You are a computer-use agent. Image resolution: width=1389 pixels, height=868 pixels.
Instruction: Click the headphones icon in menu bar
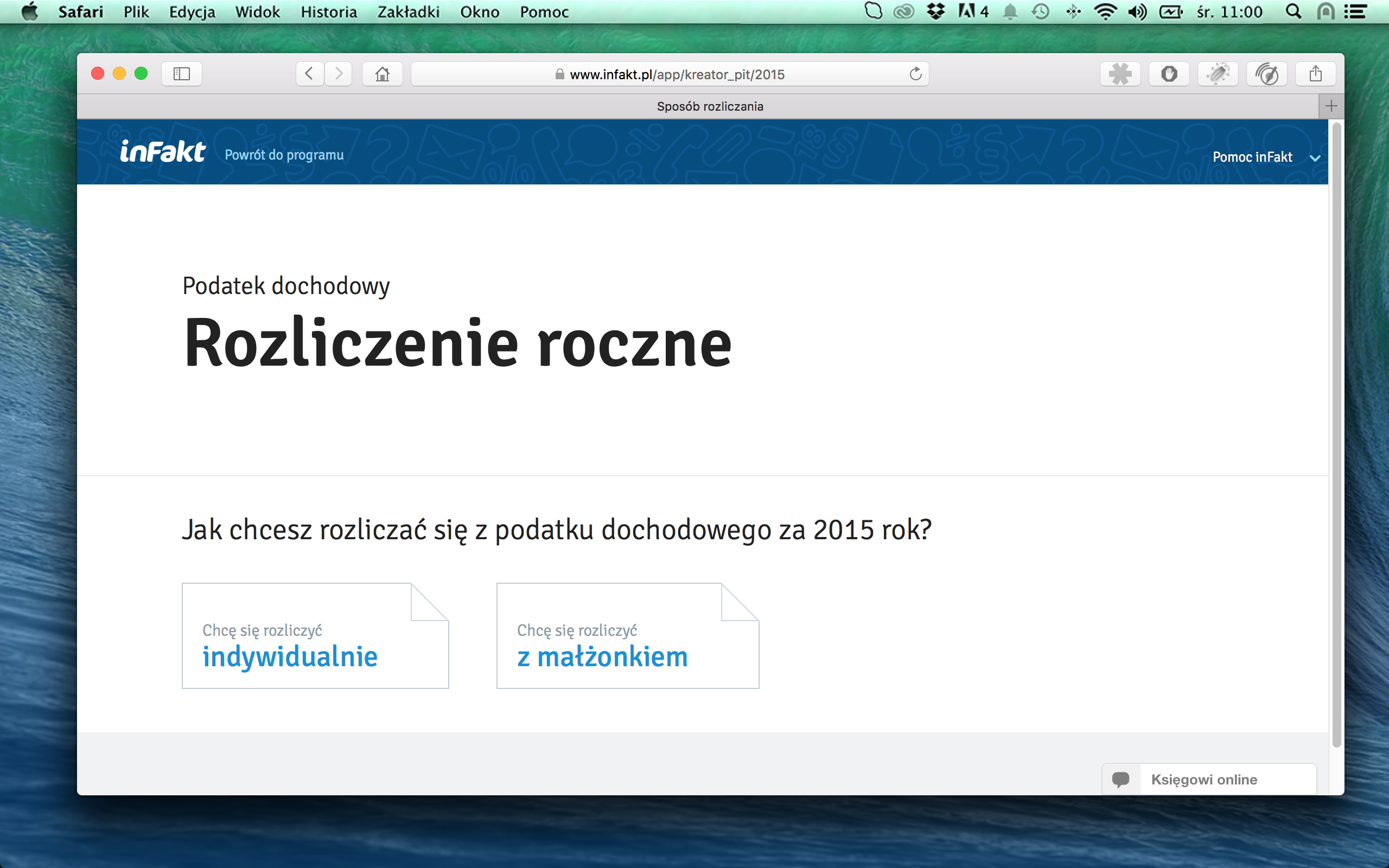[x=1326, y=11]
